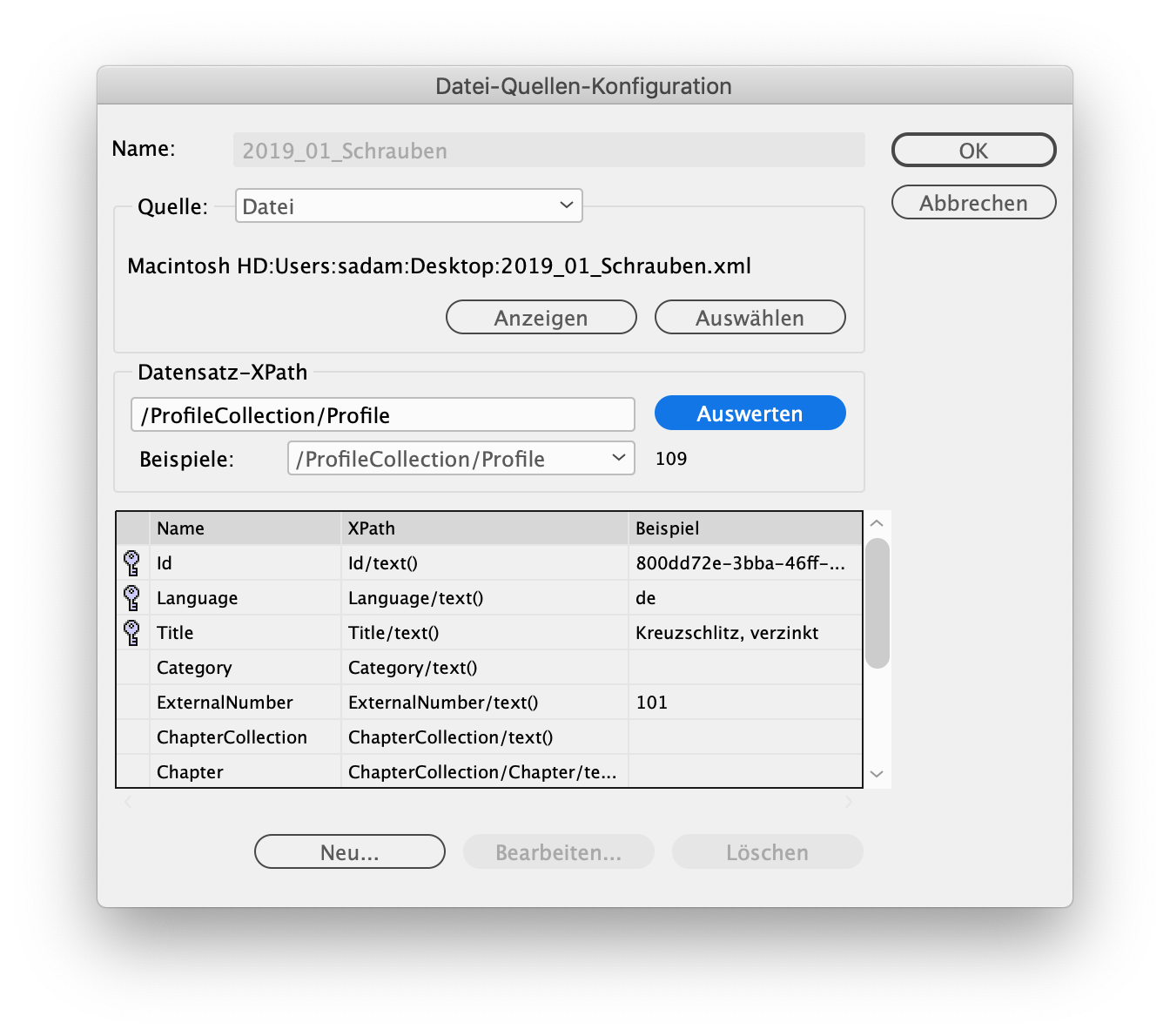Click the key icon beside Language row
This screenshot has height=1036, width=1170.
[132, 598]
